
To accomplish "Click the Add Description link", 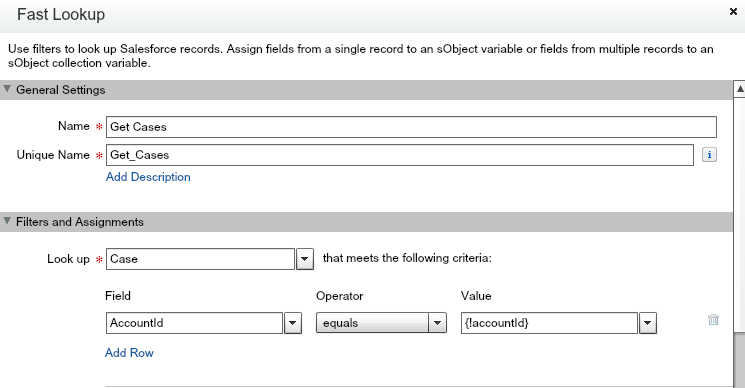I will [148, 177].
